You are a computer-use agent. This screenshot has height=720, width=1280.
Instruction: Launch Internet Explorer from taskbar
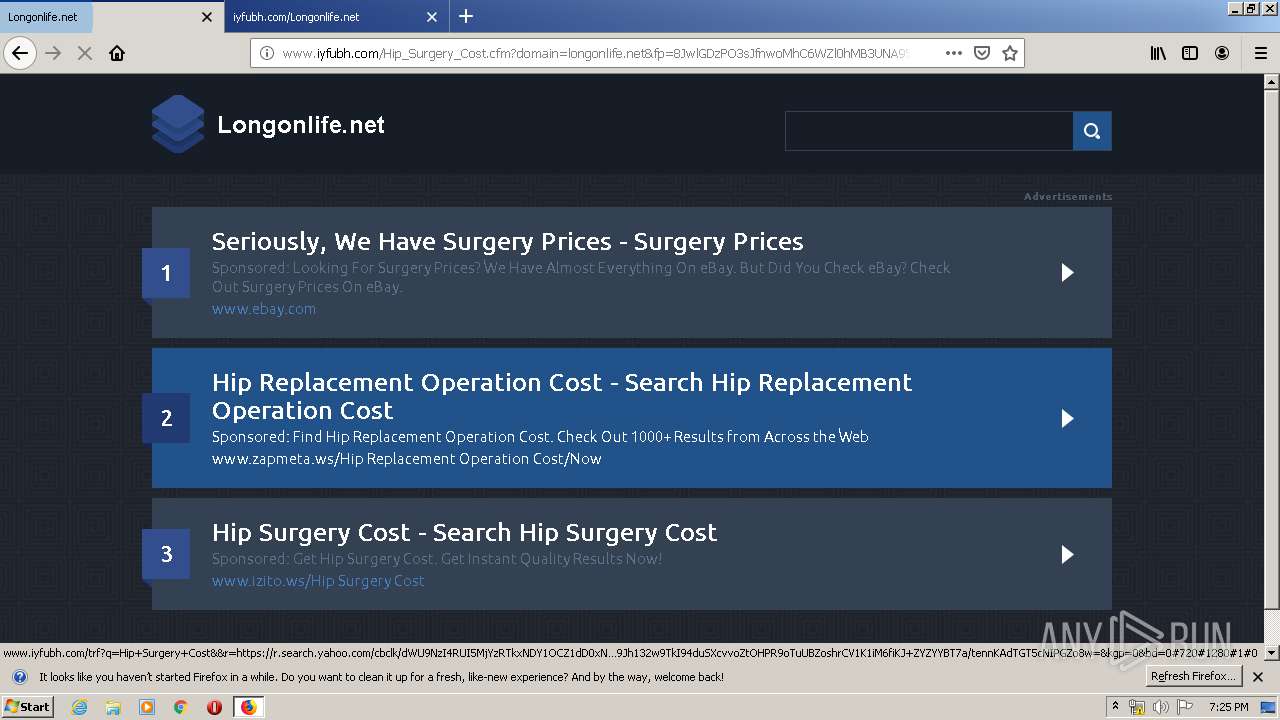(79, 707)
